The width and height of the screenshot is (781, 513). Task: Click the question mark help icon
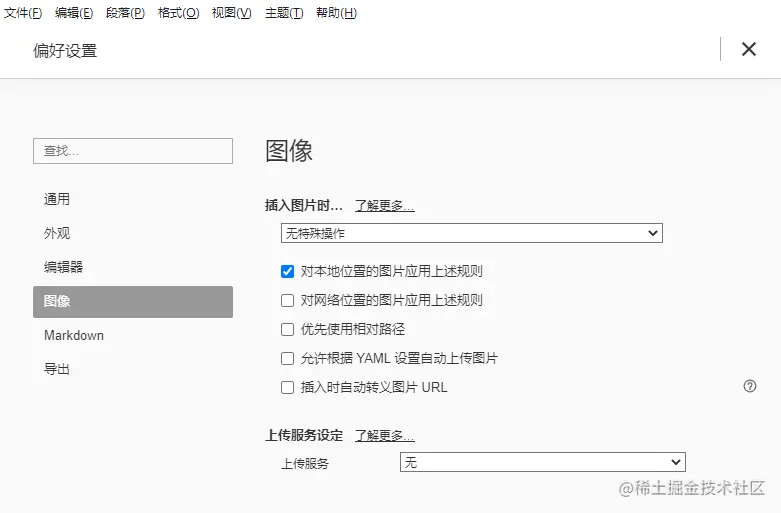(750, 386)
